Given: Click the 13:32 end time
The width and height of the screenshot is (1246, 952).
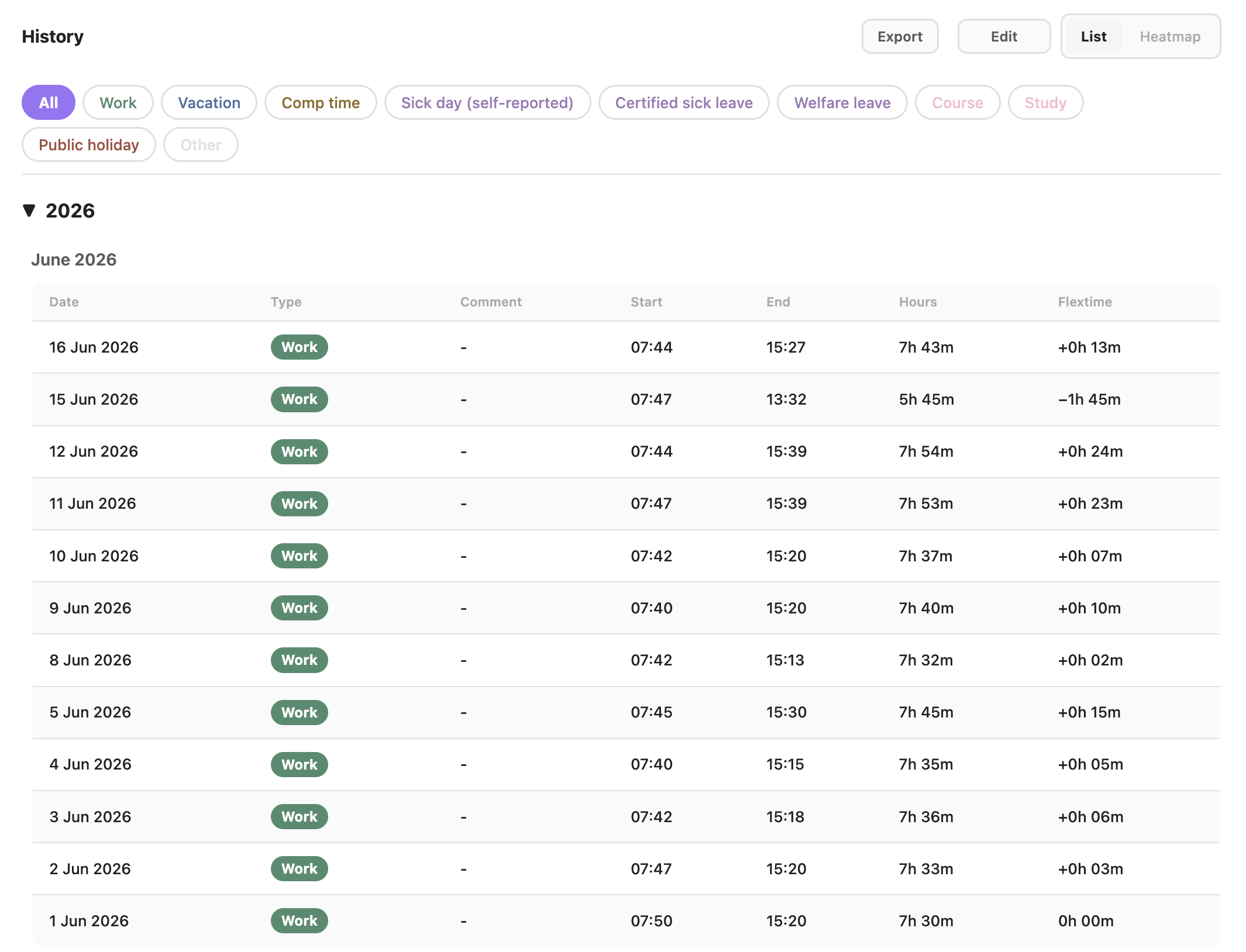Looking at the screenshot, I should point(786,399).
